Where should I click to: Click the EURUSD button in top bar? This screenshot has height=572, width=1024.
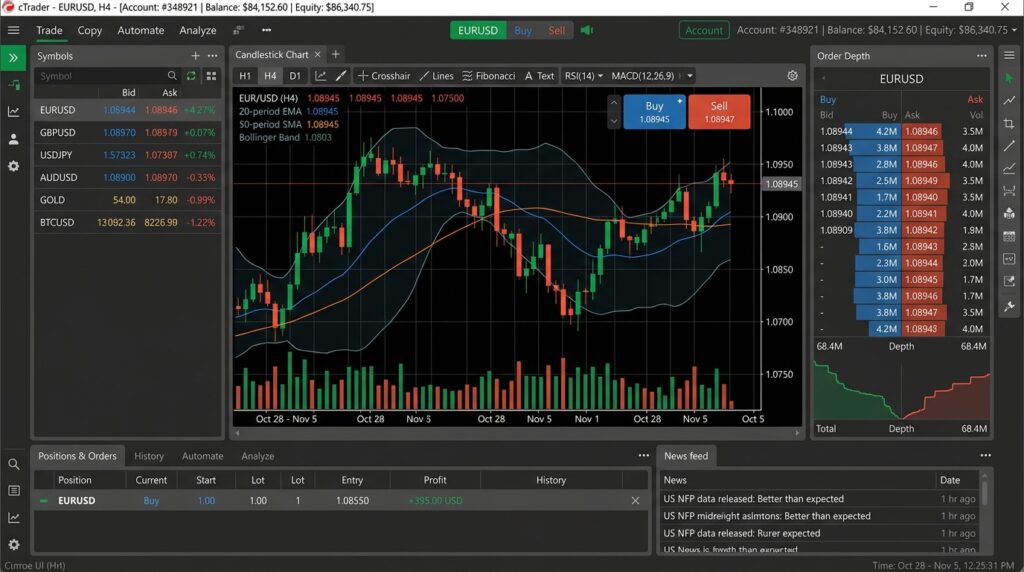(477, 30)
